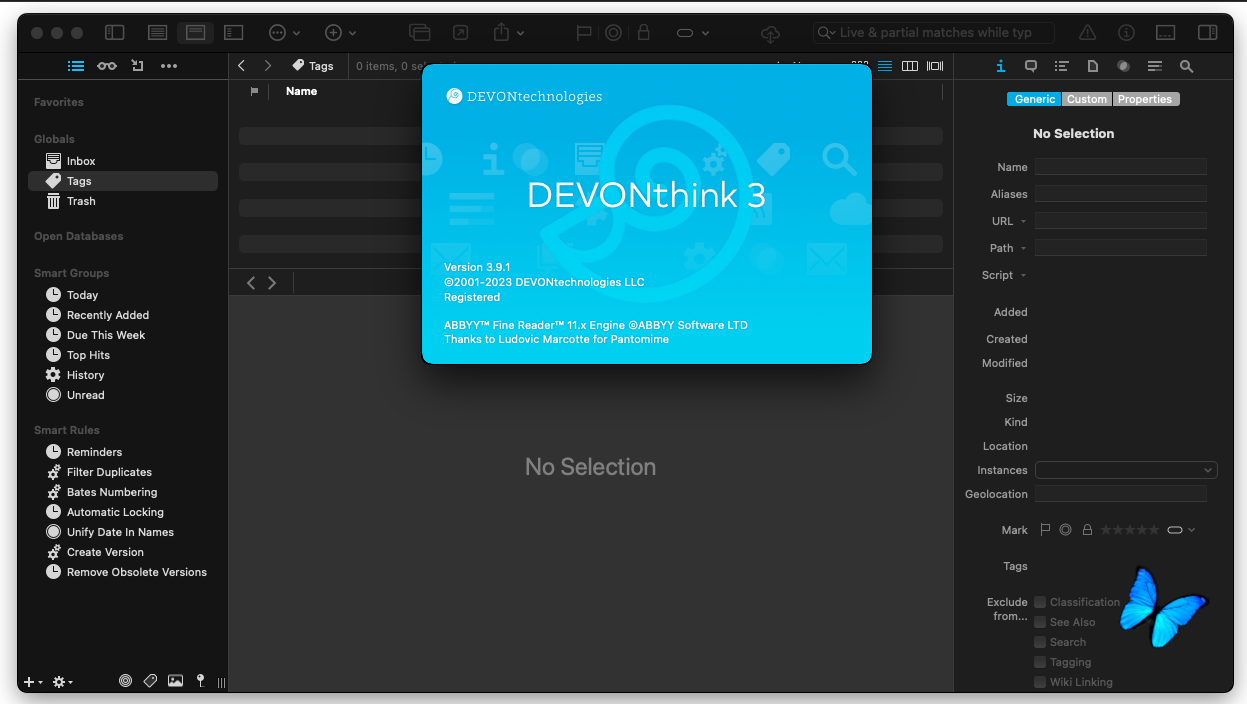Viewport: 1247px width, 704px height.
Task: Go back using the path bar arrow
Action: (241, 66)
